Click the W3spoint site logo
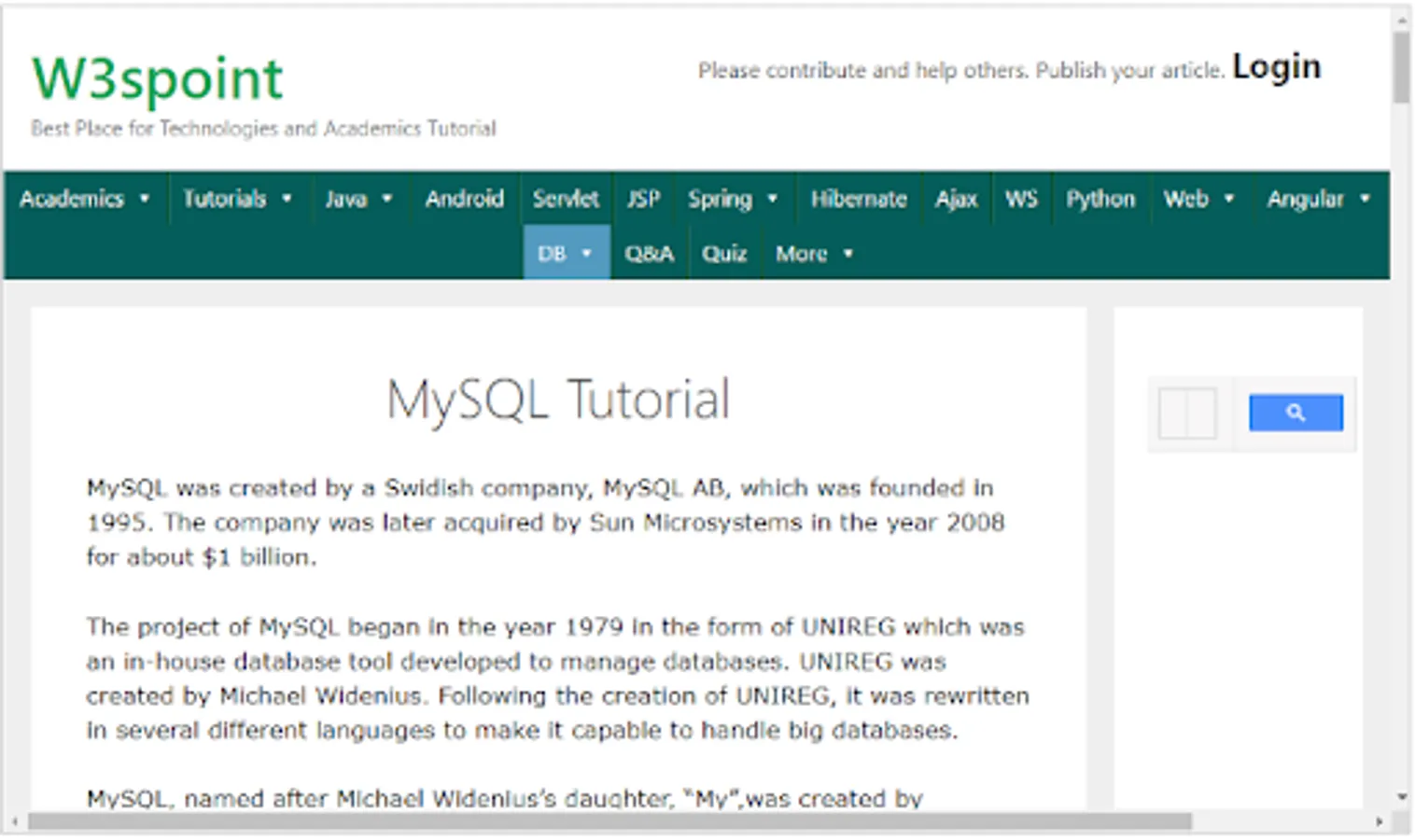 click(157, 78)
